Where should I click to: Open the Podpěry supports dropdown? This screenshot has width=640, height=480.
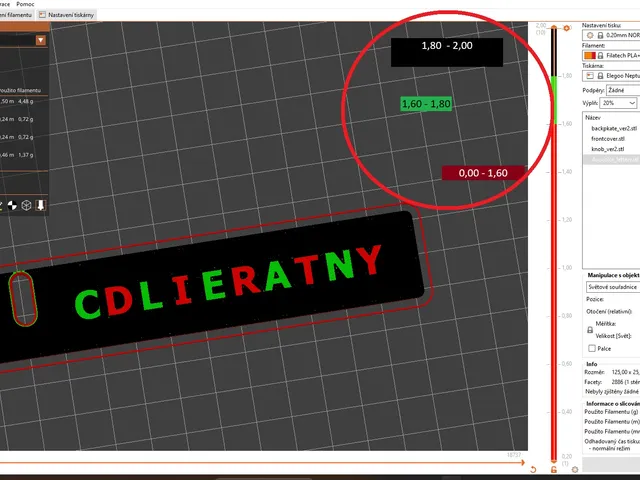[623, 90]
